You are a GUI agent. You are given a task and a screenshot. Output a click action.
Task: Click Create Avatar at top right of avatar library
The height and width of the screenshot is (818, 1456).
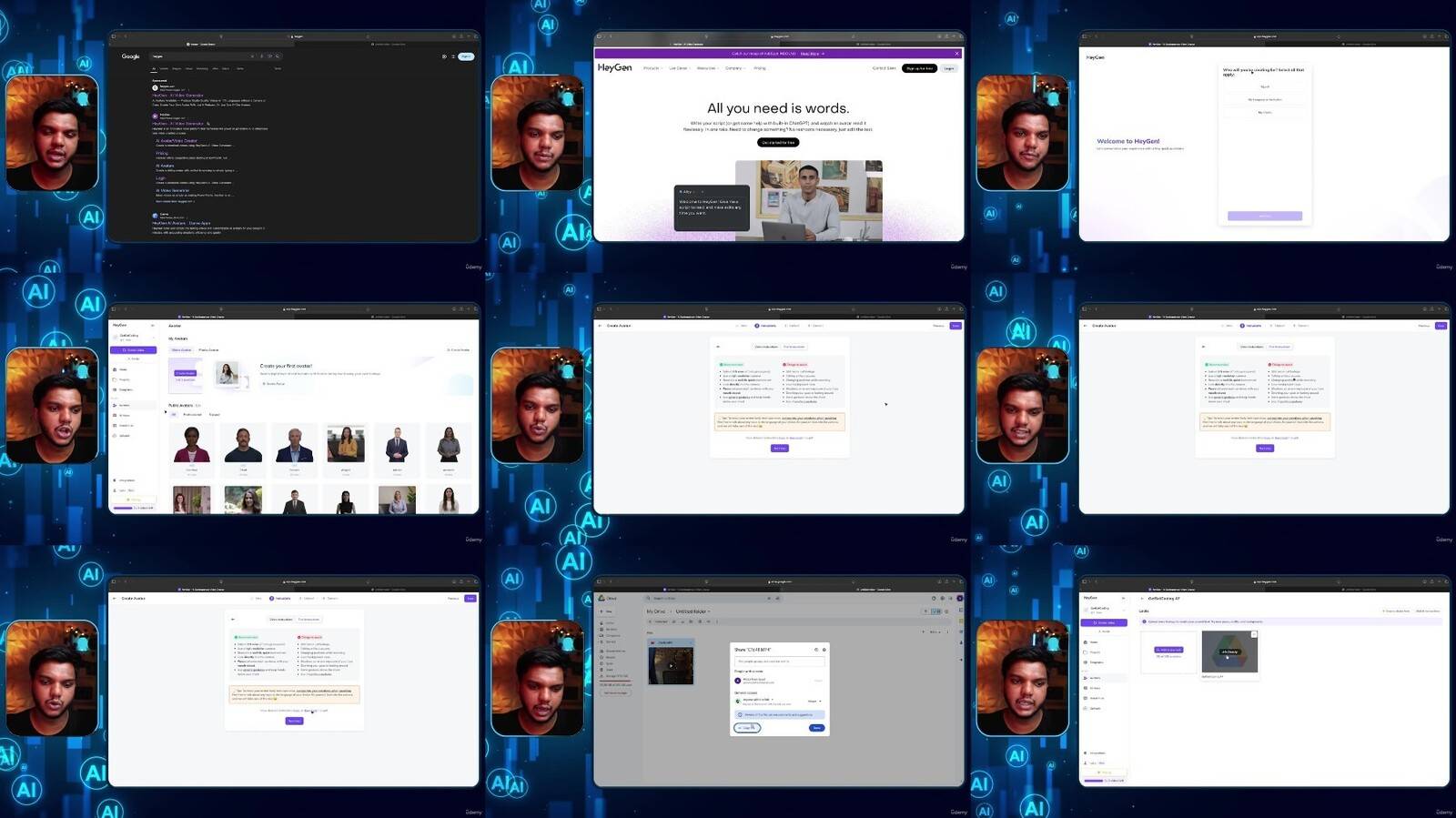click(x=459, y=349)
